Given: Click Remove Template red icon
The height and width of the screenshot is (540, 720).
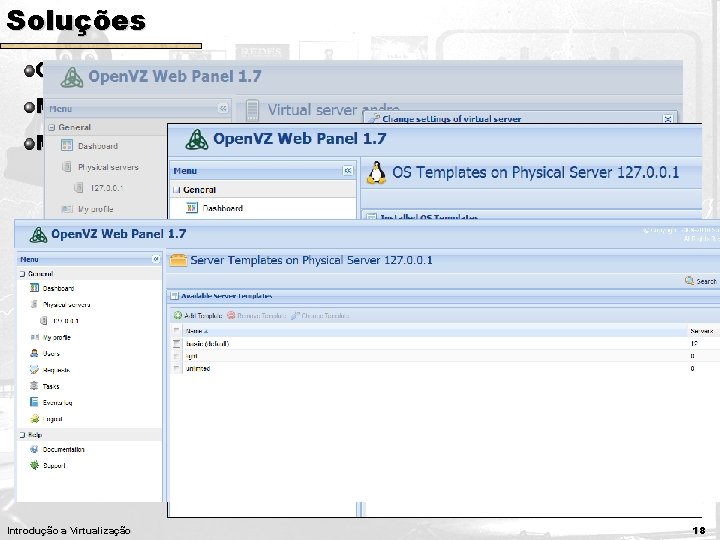Looking at the screenshot, I should pos(231,315).
